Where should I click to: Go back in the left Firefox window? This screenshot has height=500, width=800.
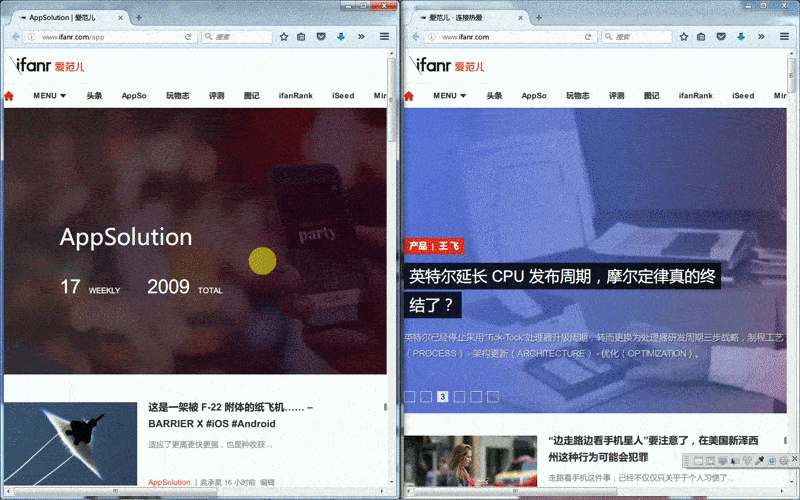15,37
